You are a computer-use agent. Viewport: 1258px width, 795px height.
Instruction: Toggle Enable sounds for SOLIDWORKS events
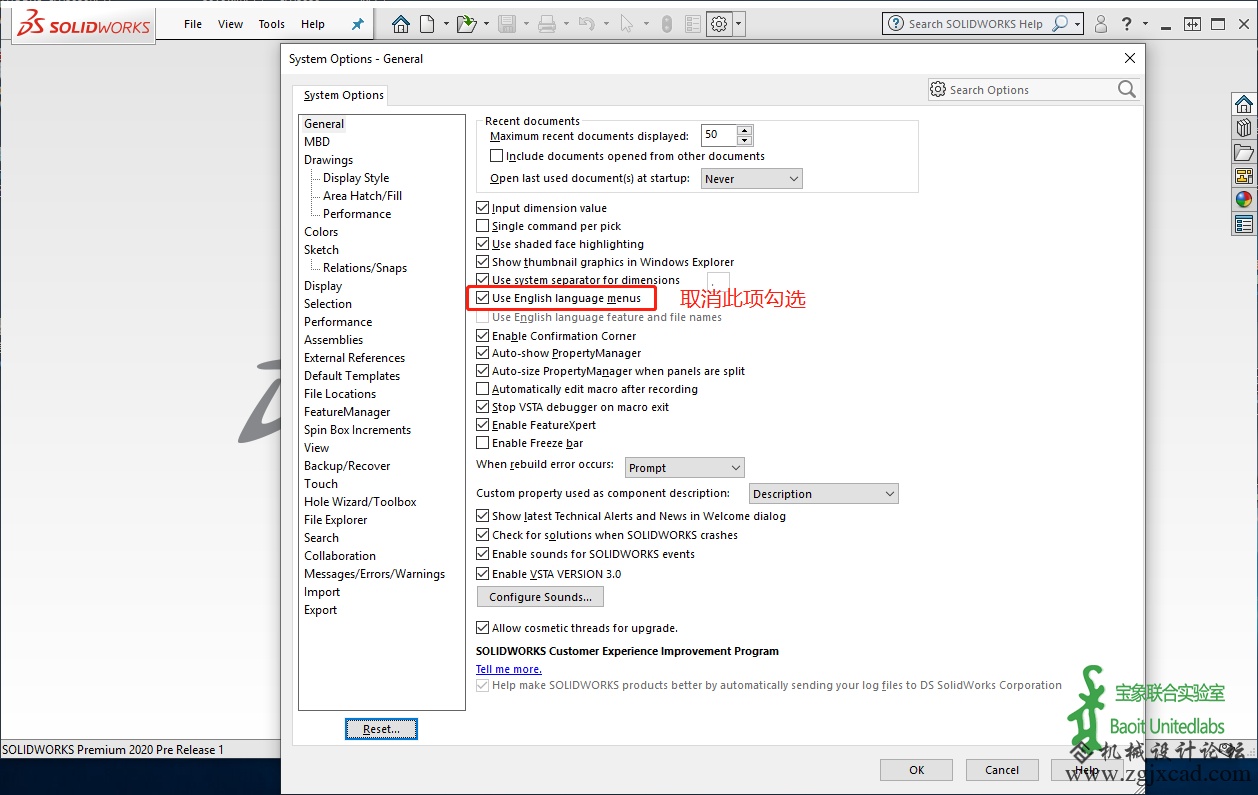point(483,554)
